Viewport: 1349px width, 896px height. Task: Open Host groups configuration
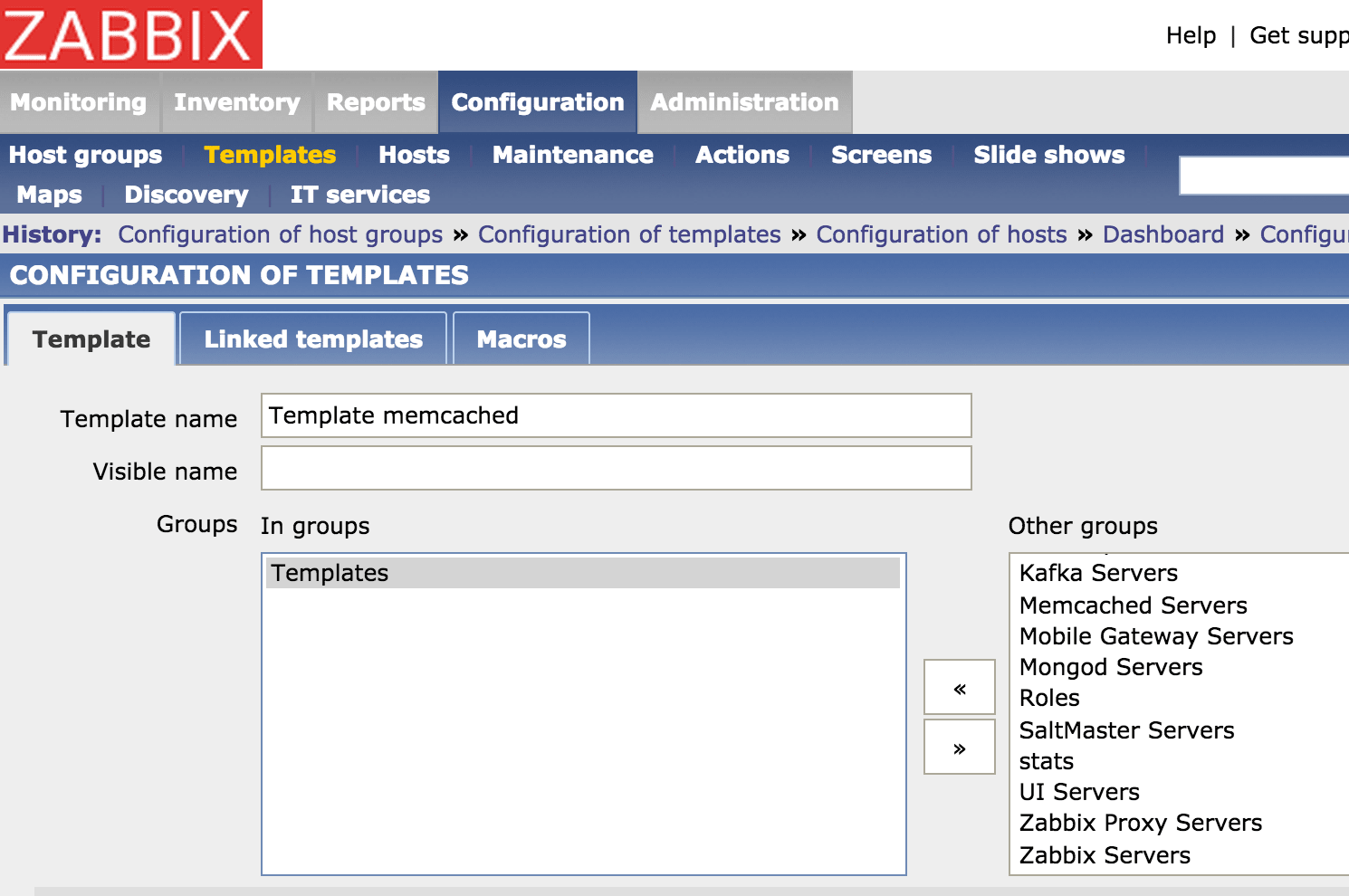85,155
